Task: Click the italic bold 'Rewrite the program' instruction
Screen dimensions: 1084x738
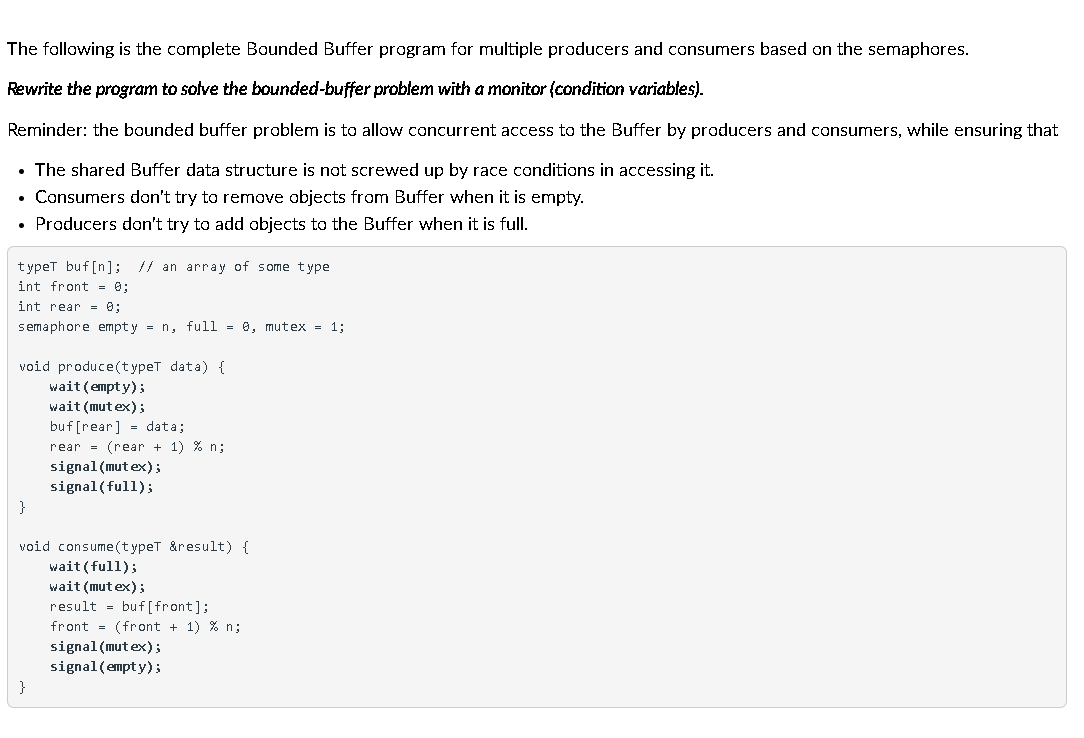Action: (x=355, y=89)
